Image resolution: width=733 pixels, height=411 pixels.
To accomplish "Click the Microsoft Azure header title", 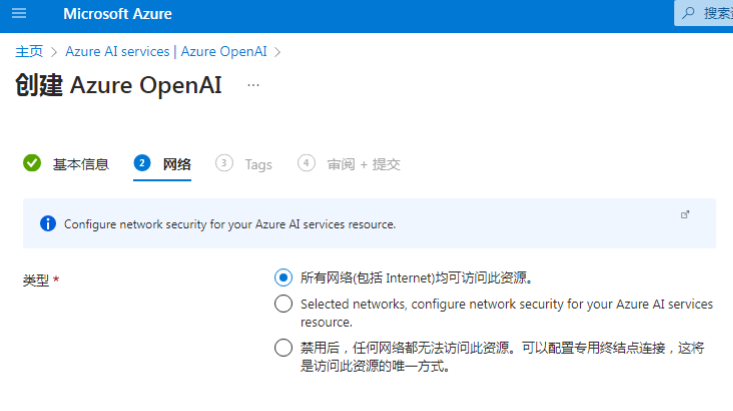I will (x=117, y=14).
